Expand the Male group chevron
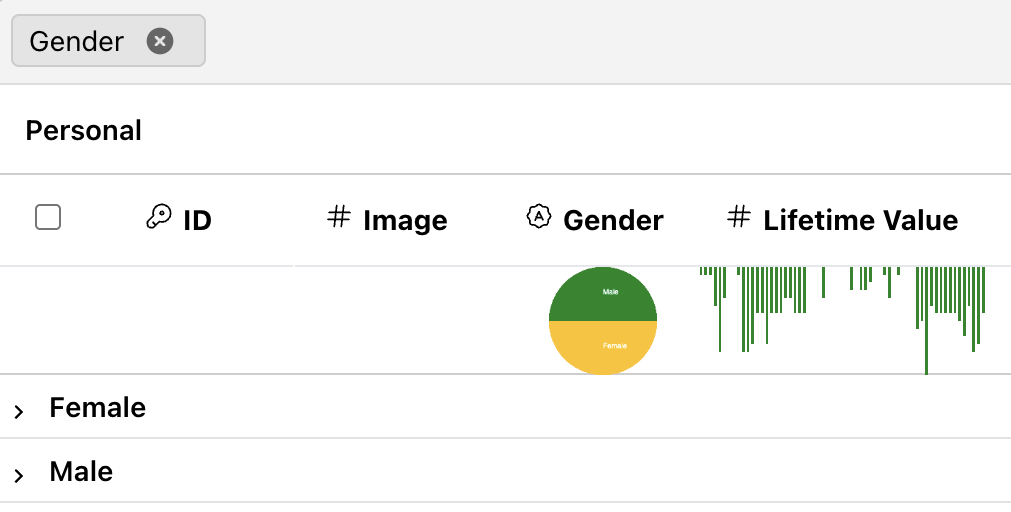This screenshot has height=512, width=1011. 19,475
